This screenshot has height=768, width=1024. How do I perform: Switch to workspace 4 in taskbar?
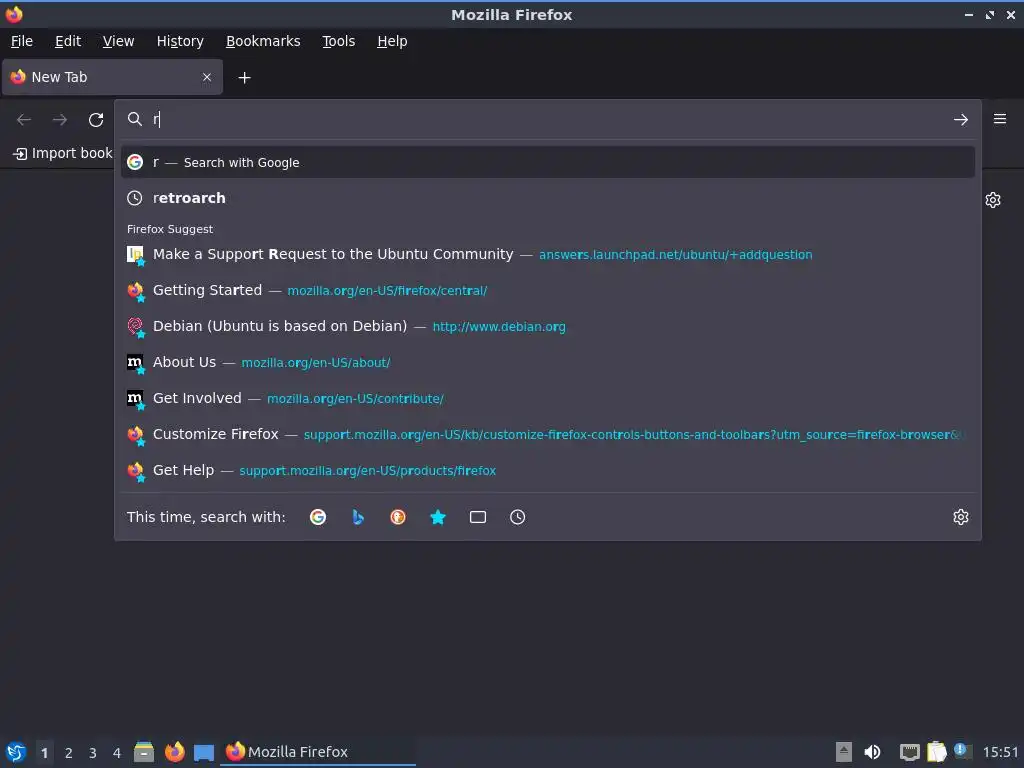pyautogui.click(x=117, y=752)
